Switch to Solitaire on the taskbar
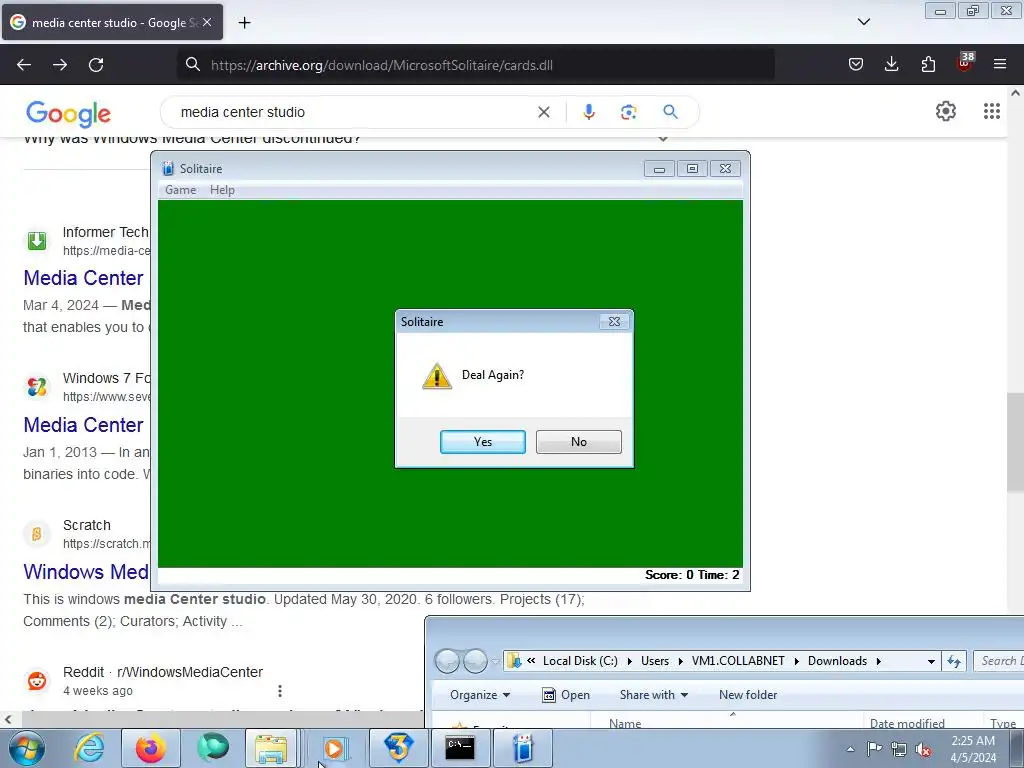Screen dimensions: 1024x768 (522, 748)
